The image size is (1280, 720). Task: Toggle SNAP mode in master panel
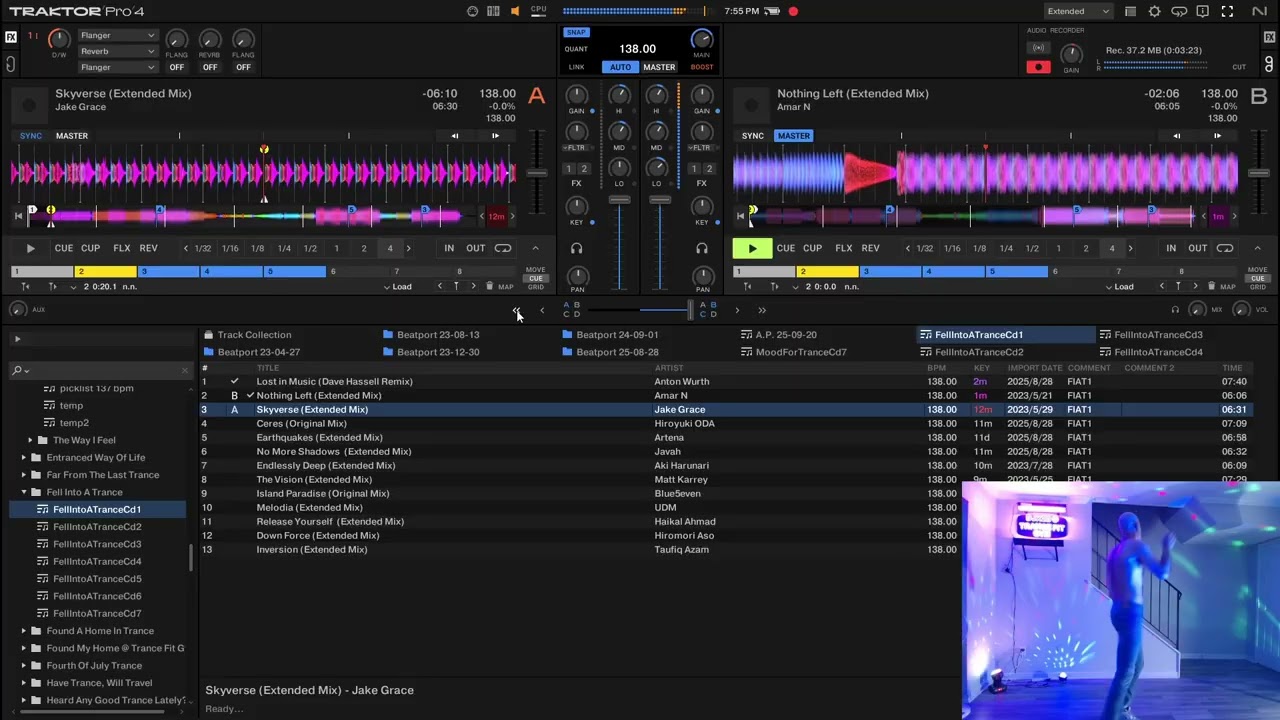(x=576, y=32)
